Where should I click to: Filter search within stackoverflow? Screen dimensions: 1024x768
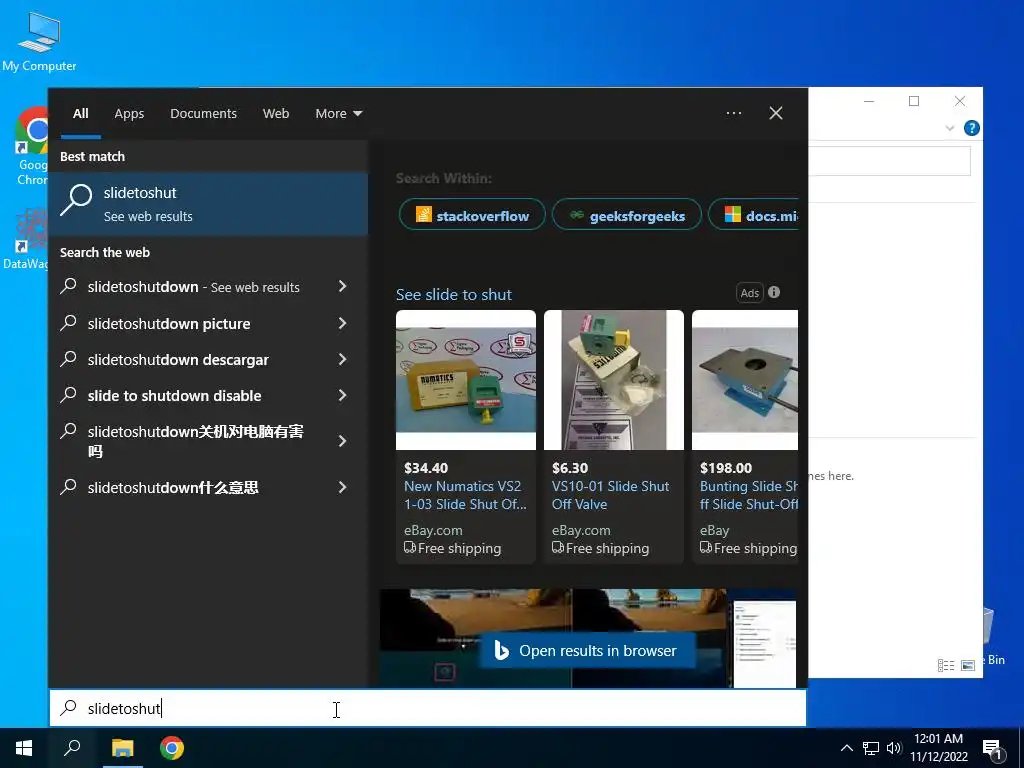tap(472, 215)
